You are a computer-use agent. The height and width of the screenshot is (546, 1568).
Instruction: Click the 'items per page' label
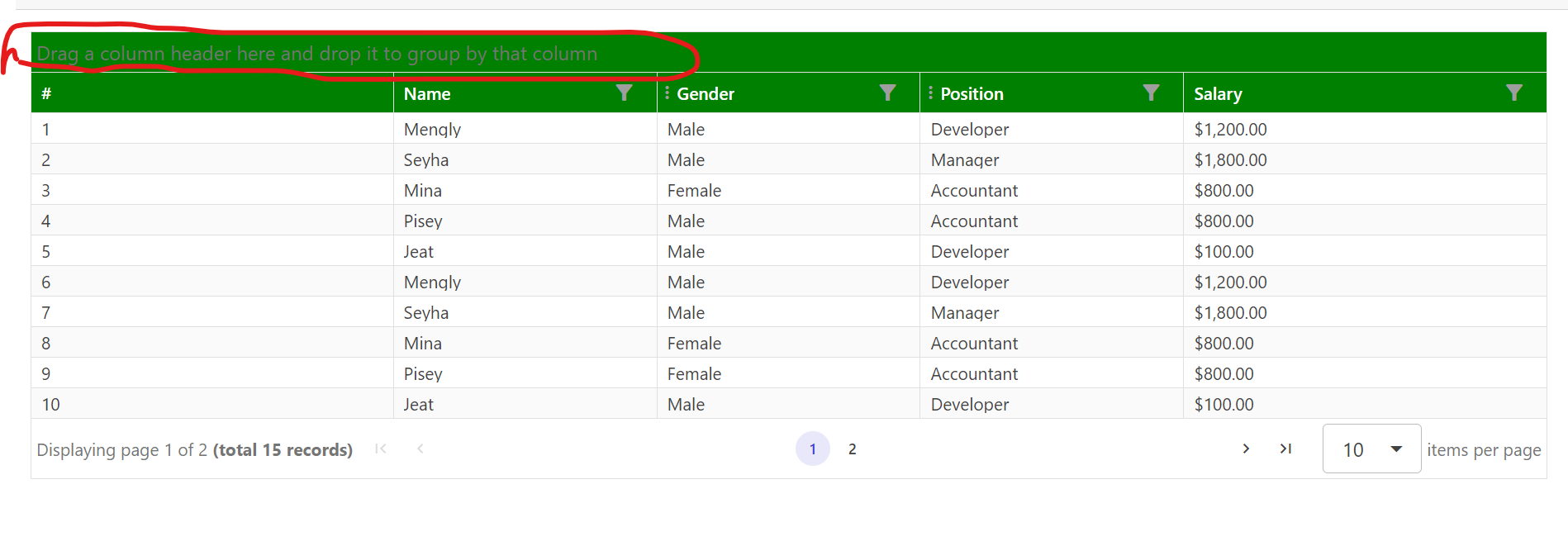pyautogui.click(x=1484, y=450)
